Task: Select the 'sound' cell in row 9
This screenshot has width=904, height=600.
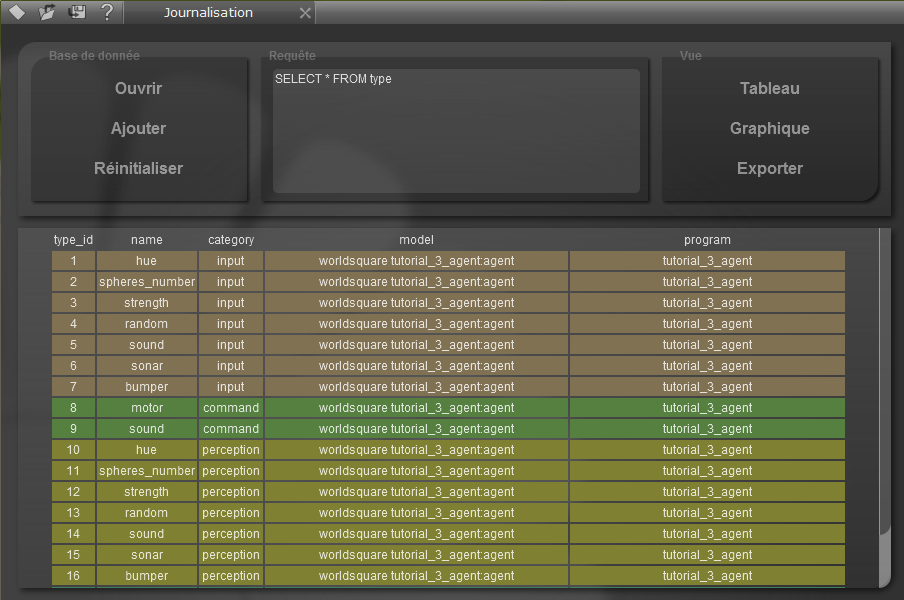Action: click(146, 429)
